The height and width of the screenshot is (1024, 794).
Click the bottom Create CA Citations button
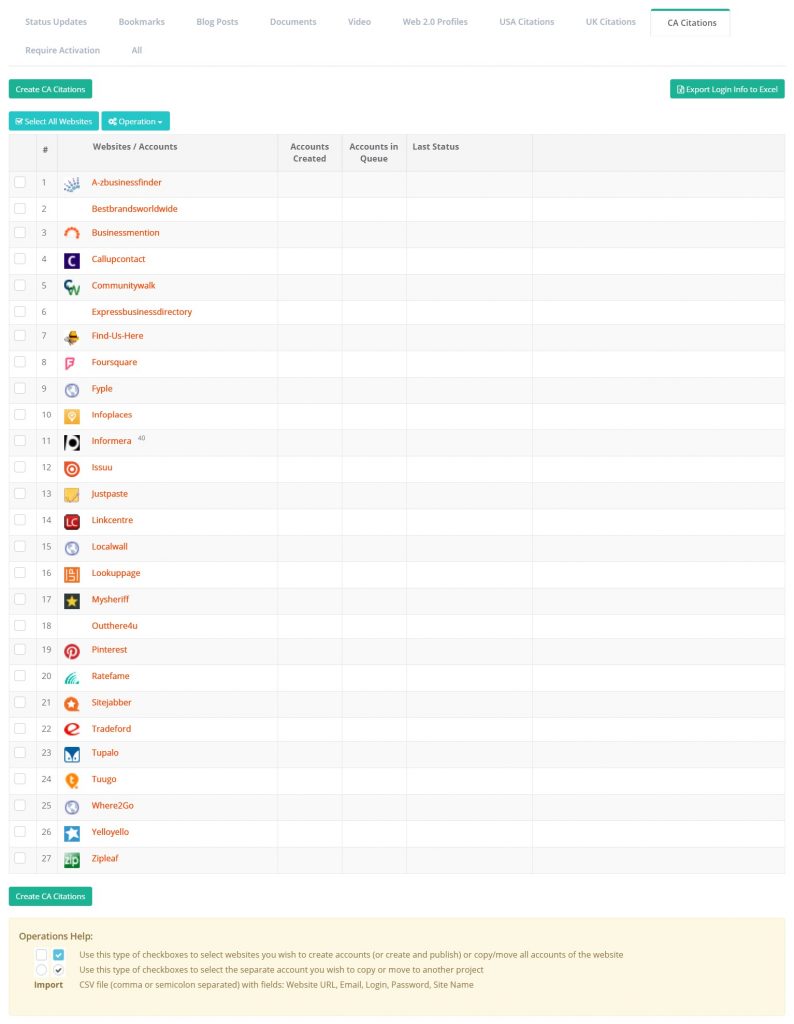[50, 896]
